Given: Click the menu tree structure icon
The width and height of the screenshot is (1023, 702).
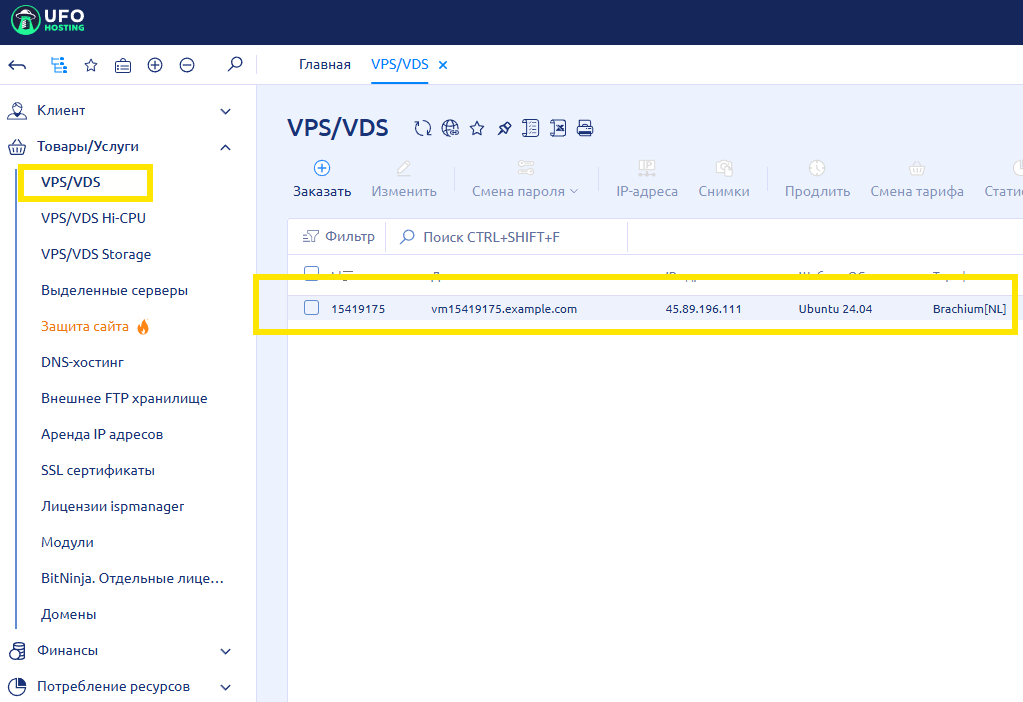Looking at the screenshot, I should point(59,65).
